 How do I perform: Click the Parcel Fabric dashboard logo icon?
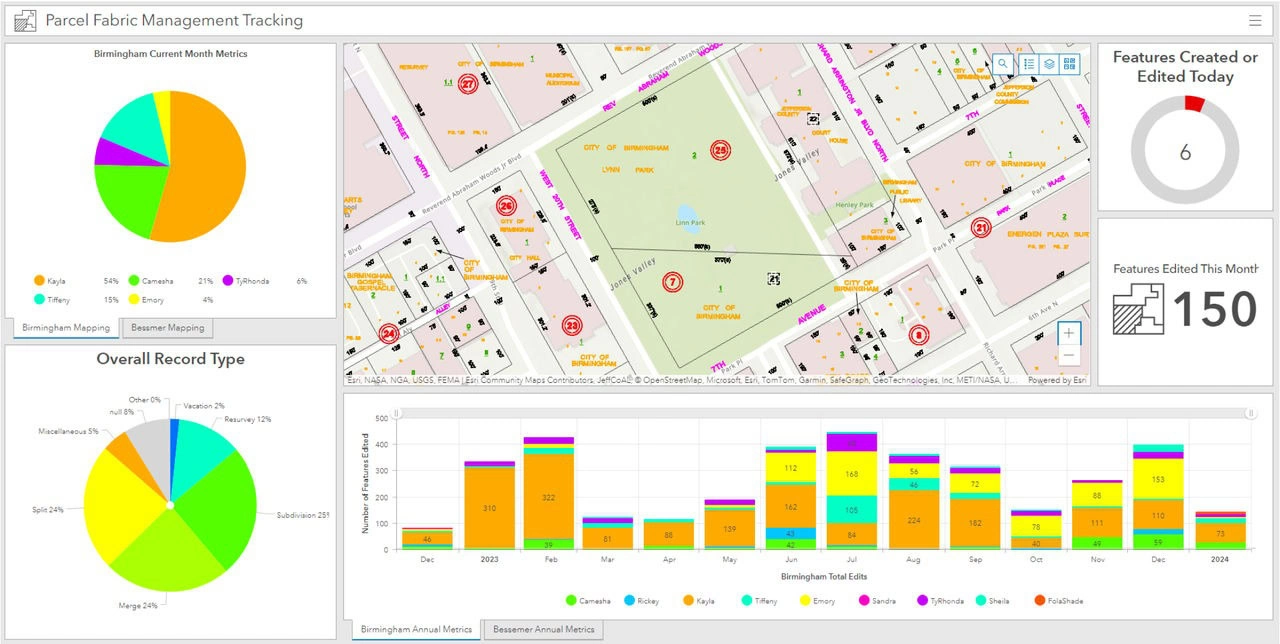click(25, 20)
